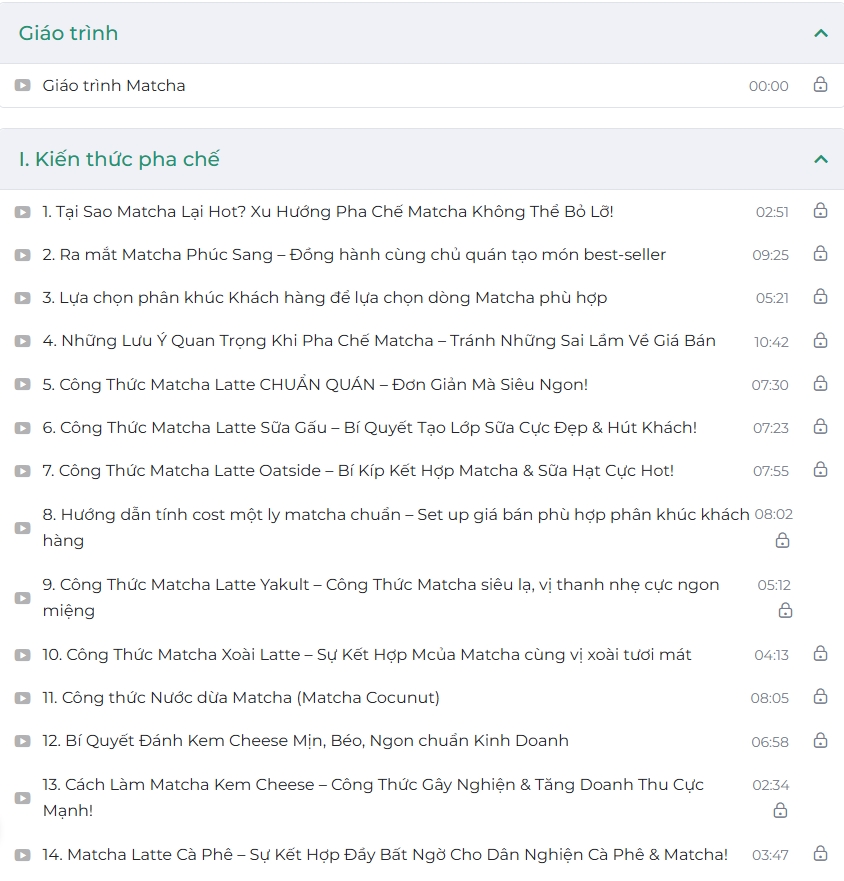
Task: Collapse the I. Kiến thức pha chế section
Action: [819, 158]
